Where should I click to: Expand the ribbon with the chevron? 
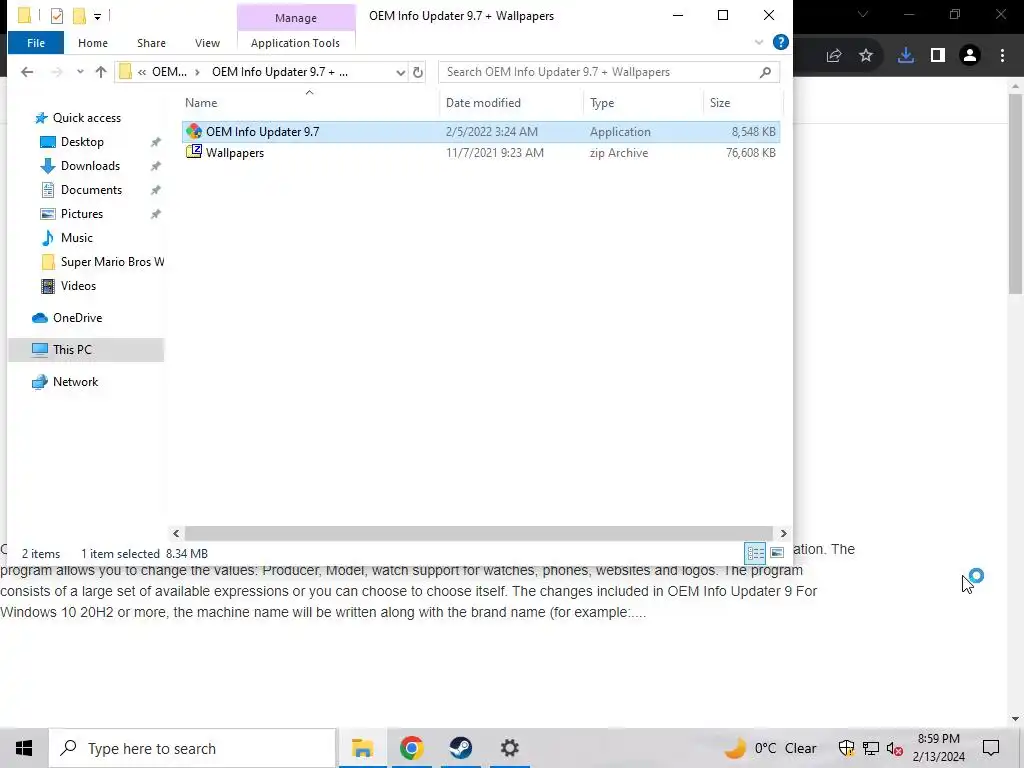click(x=758, y=42)
